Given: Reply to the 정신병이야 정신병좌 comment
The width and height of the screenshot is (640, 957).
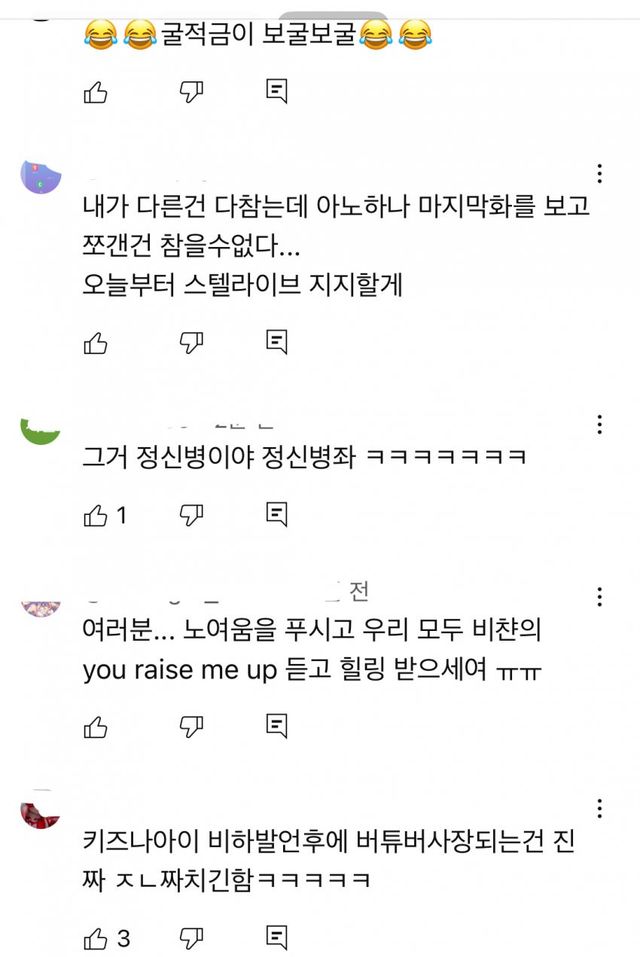Looking at the screenshot, I should 277,516.
